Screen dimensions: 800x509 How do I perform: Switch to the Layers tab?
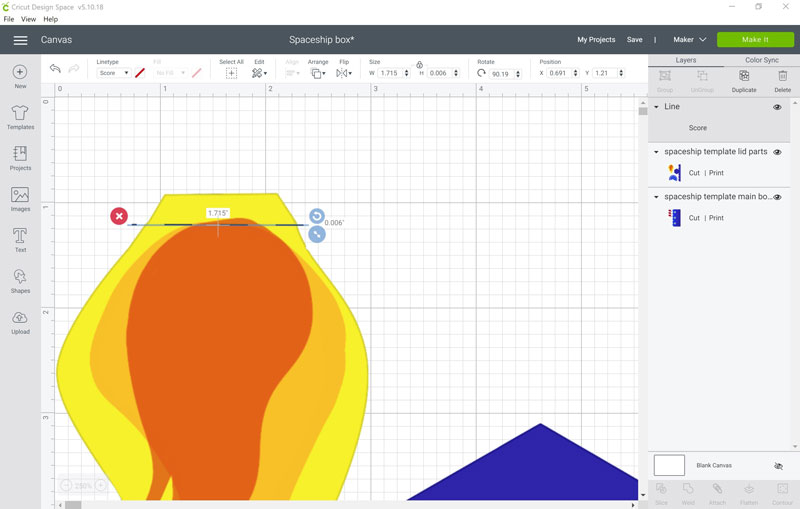686,60
